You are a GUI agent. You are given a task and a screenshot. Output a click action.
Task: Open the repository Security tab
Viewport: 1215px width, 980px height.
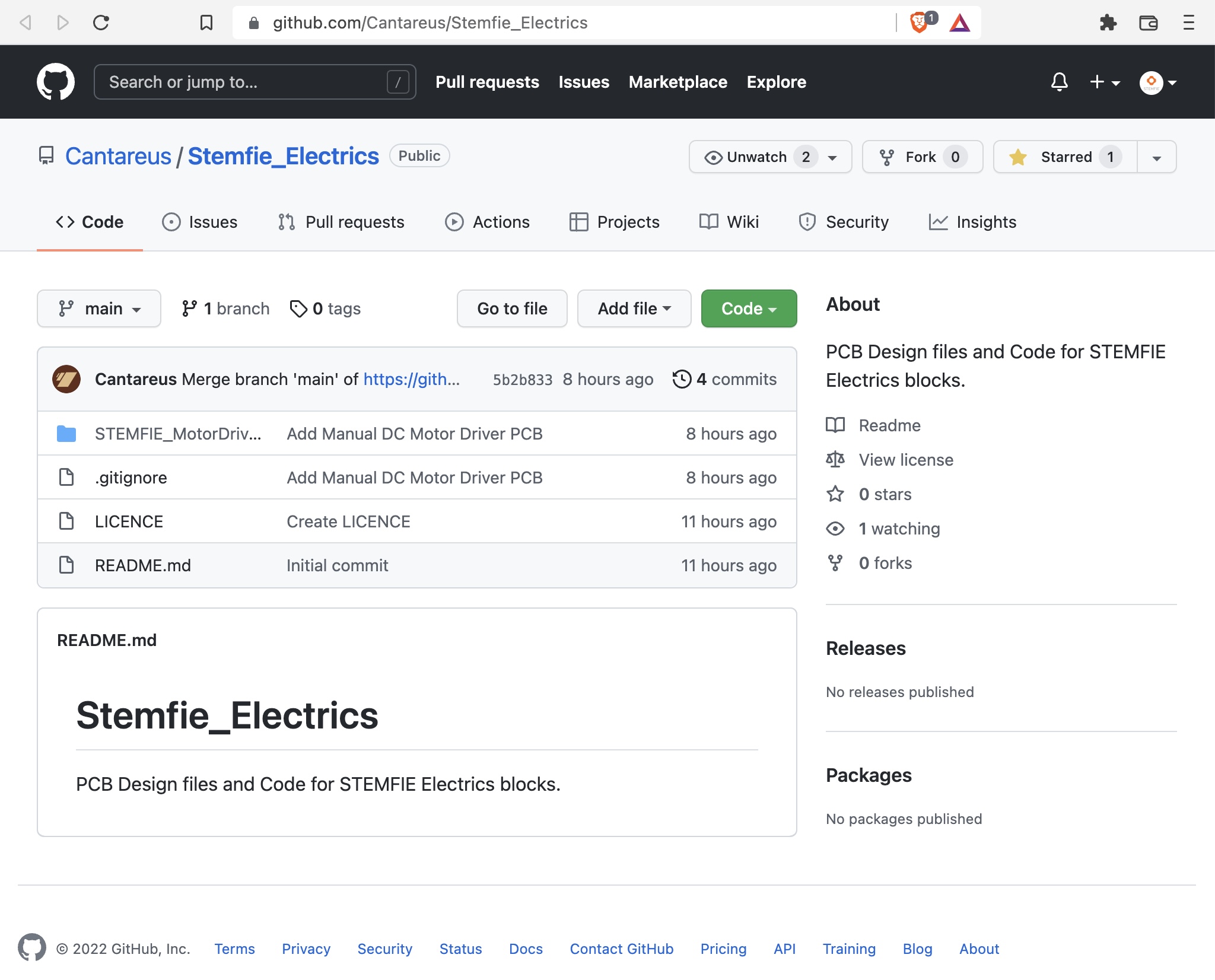pos(844,222)
